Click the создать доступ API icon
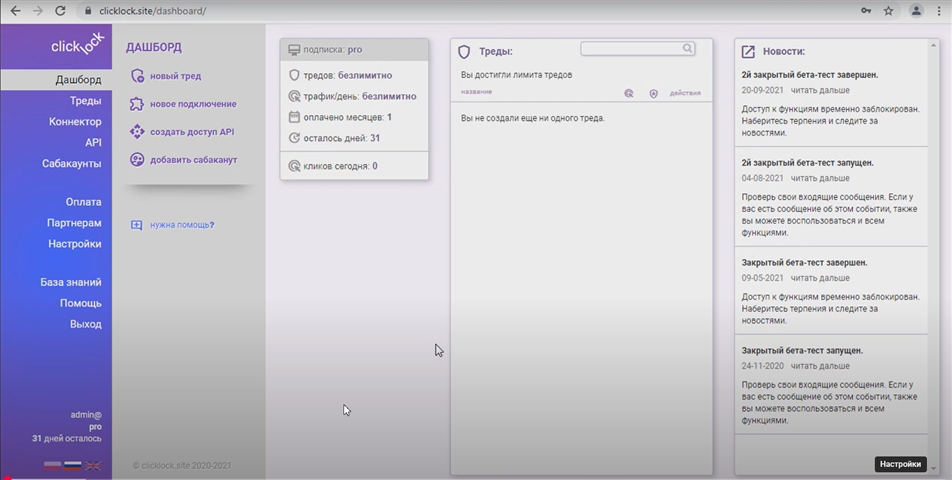The image size is (952, 480). click(137, 132)
